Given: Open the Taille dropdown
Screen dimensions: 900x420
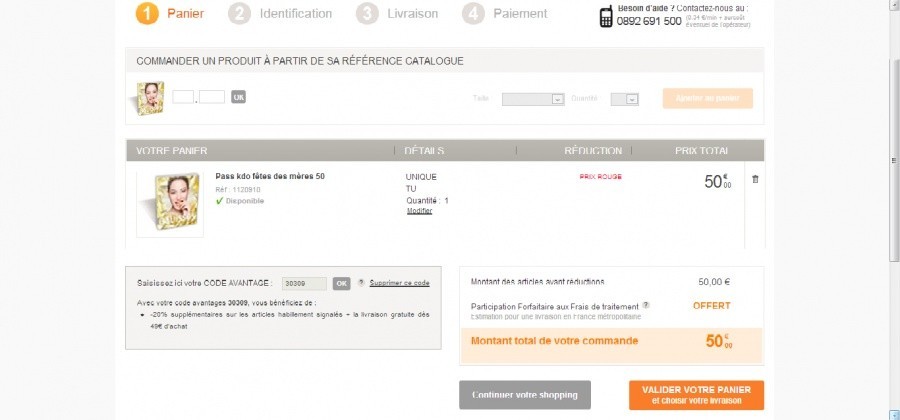Looking at the screenshot, I should click(533, 99).
